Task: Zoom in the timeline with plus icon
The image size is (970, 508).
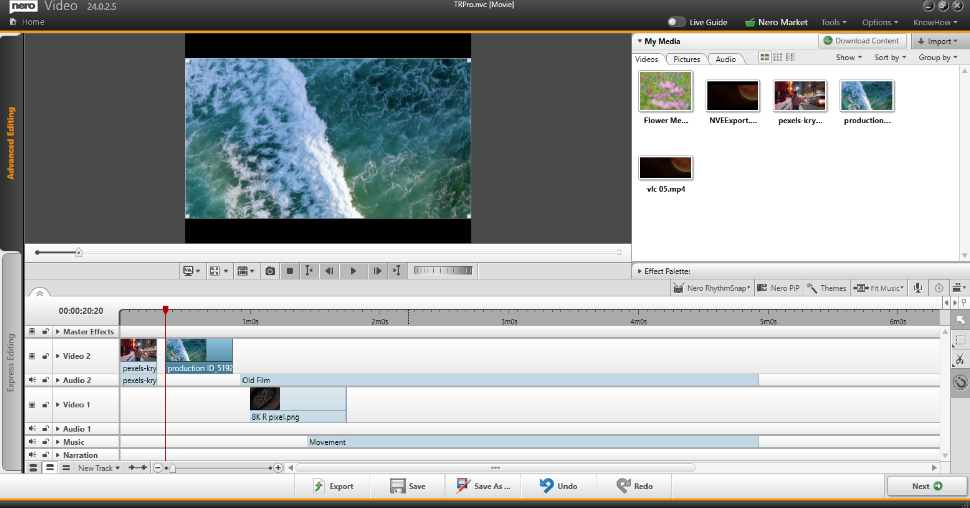Action: (x=278, y=468)
